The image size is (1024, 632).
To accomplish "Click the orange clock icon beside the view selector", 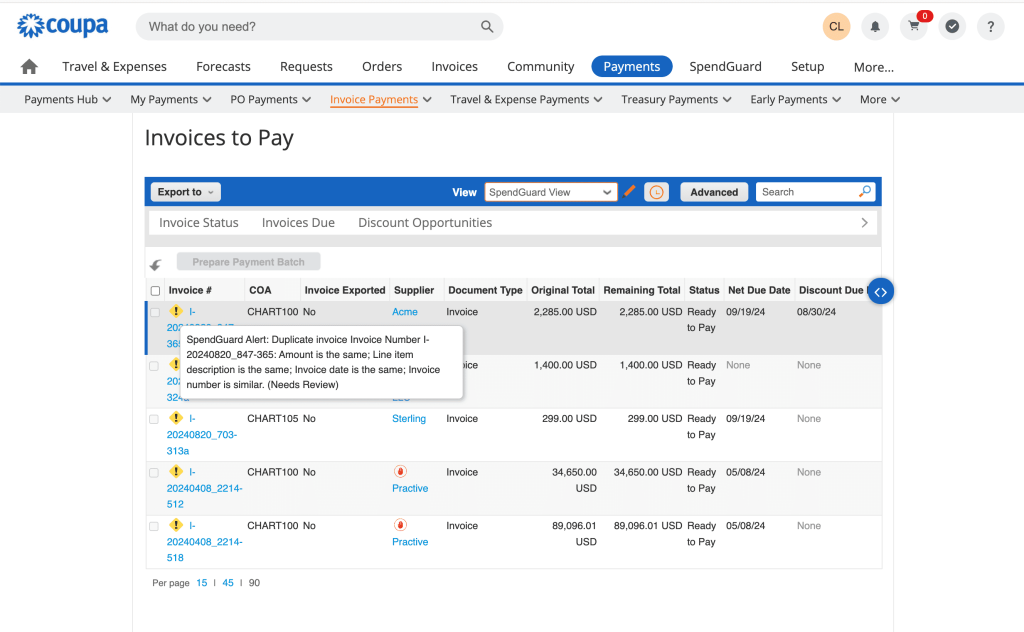I will point(655,191).
